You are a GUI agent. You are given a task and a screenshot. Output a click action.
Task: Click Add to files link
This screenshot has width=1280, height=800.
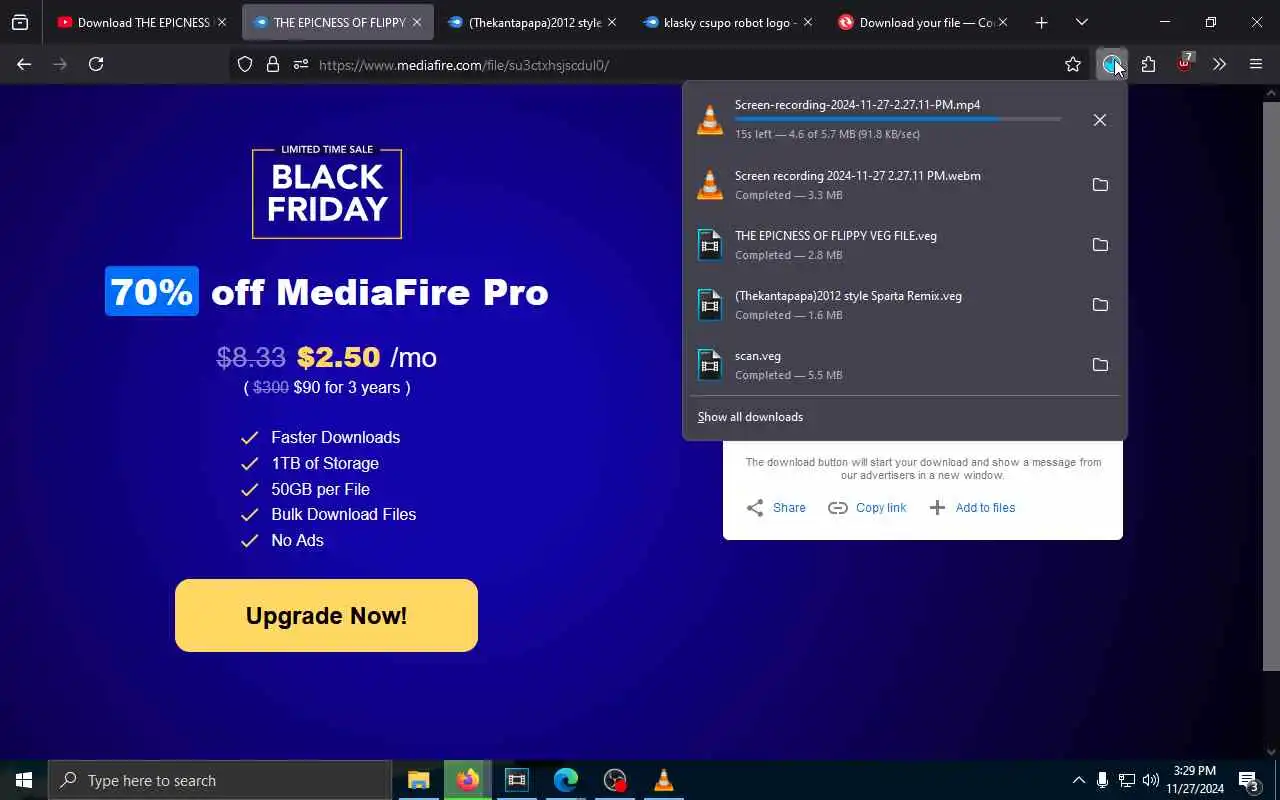972,508
